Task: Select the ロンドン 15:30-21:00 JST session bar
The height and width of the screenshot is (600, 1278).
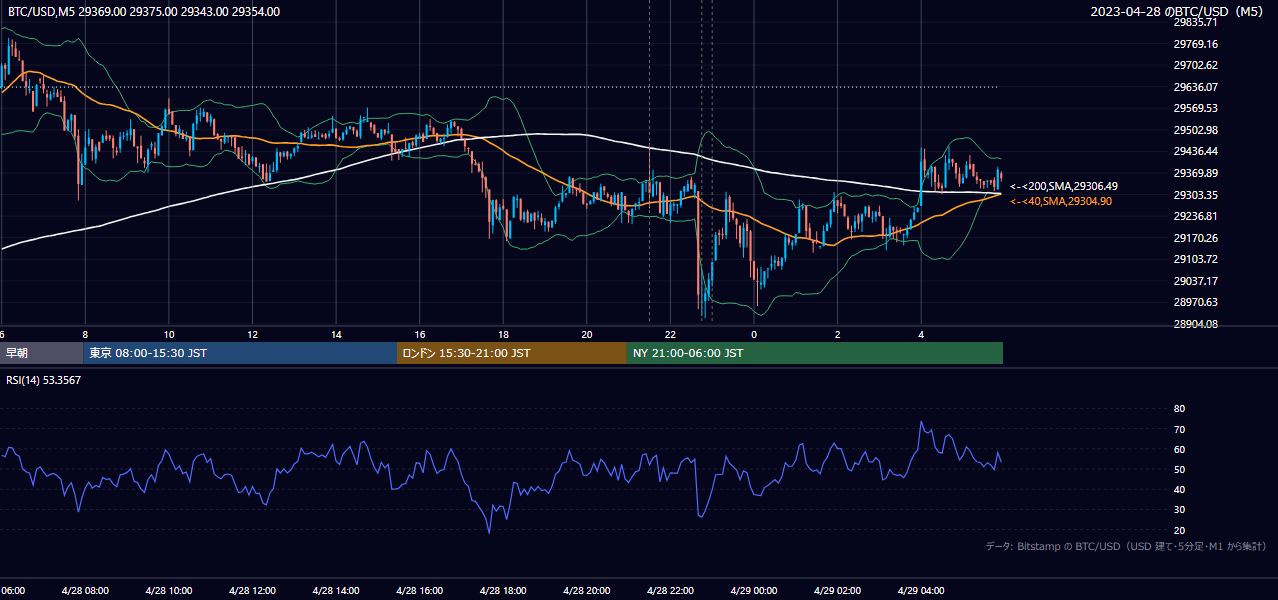Action: tap(512, 353)
